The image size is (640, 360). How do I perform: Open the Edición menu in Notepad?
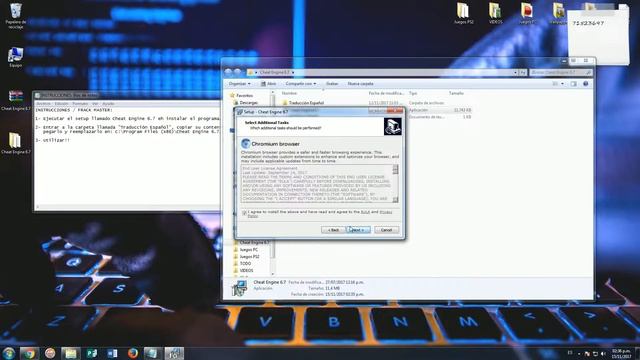coord(62,104)
